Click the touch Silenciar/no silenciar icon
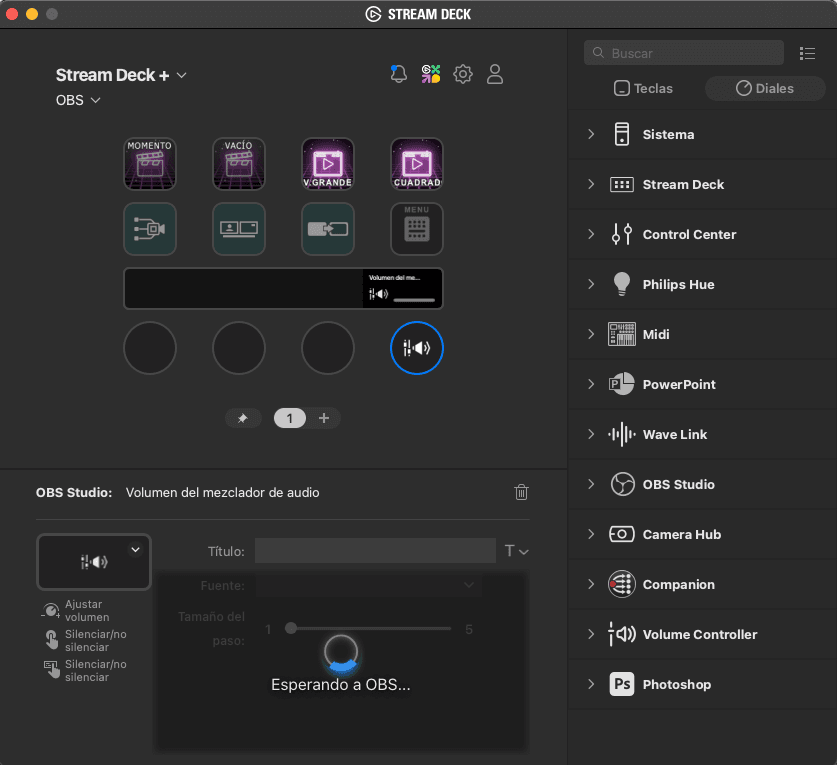The image size is (837, 765). (x=51, y=670)
